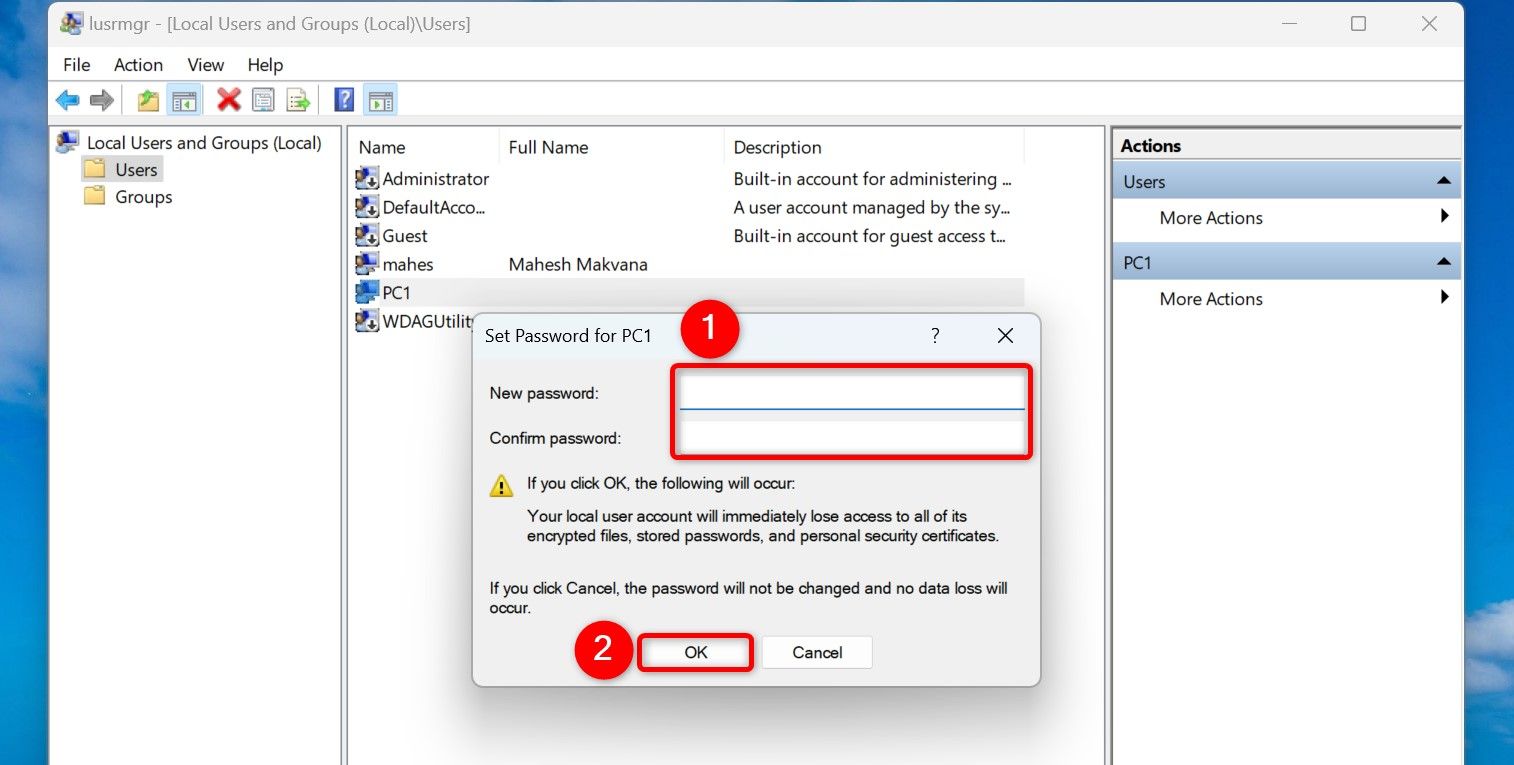
Task: Click 'Built-in account for guest access' description
Action: (869, 236)
